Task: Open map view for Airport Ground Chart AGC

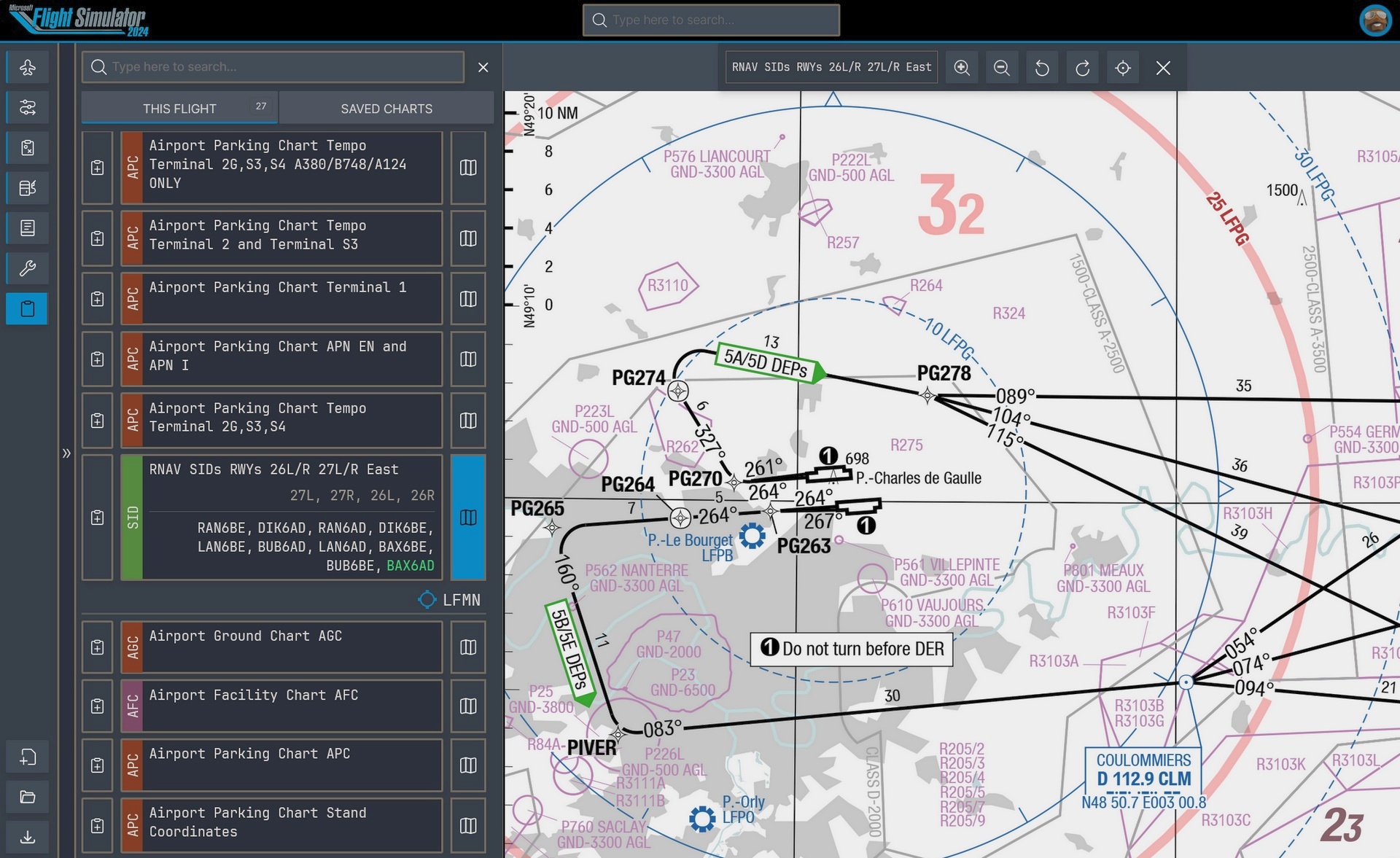Action: click(x=468, y=647)
